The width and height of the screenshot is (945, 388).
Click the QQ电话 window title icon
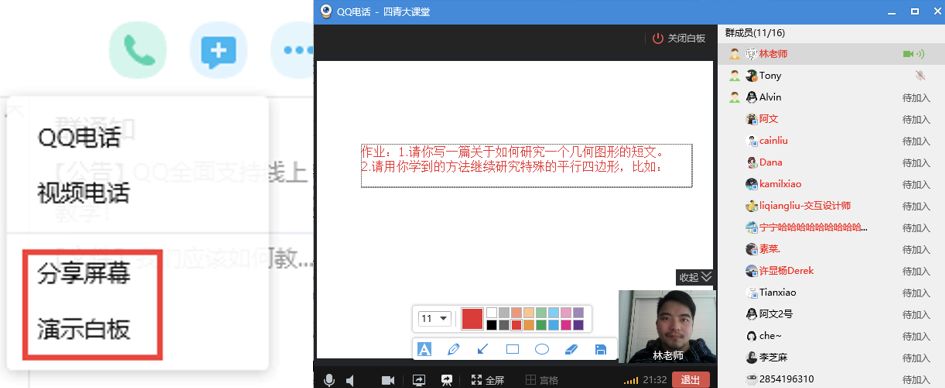pyautogui.click(x=326, y=11)
